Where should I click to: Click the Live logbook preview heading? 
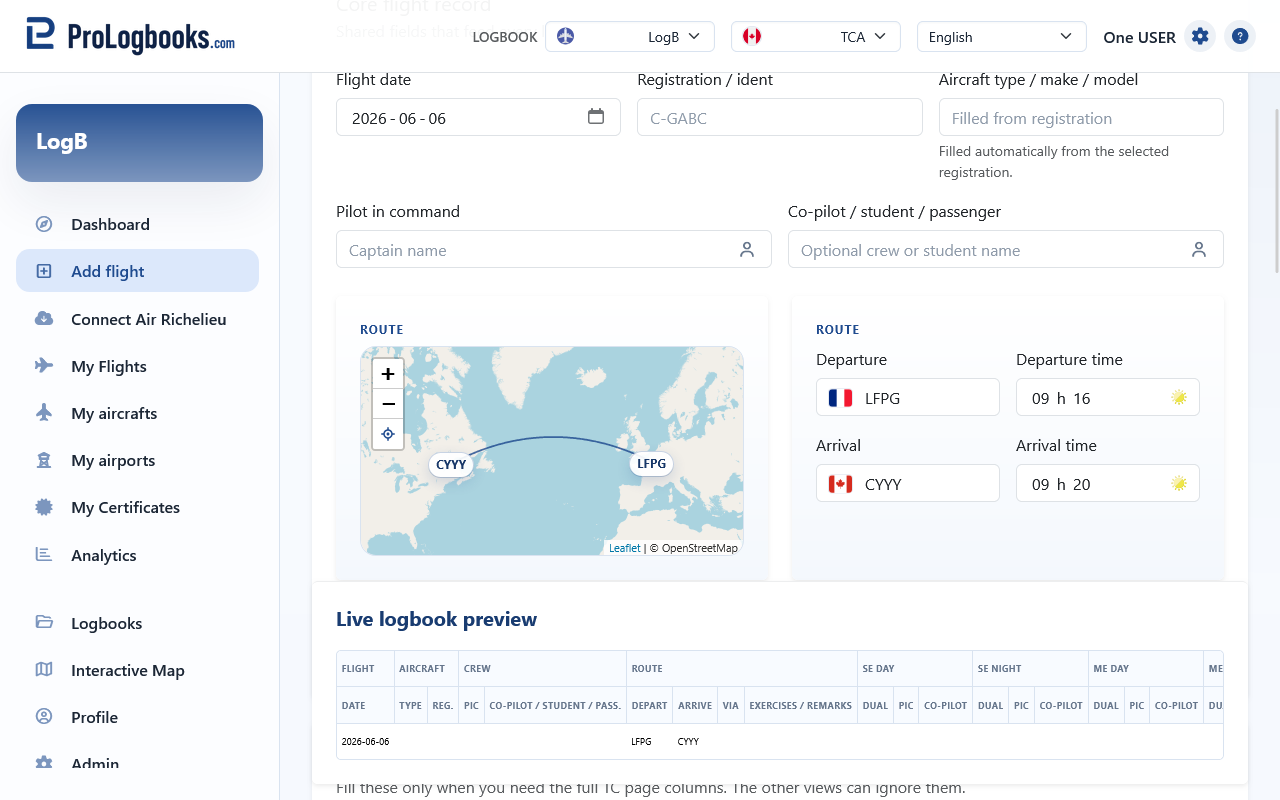pyautogui.click(x=436, y=619)
